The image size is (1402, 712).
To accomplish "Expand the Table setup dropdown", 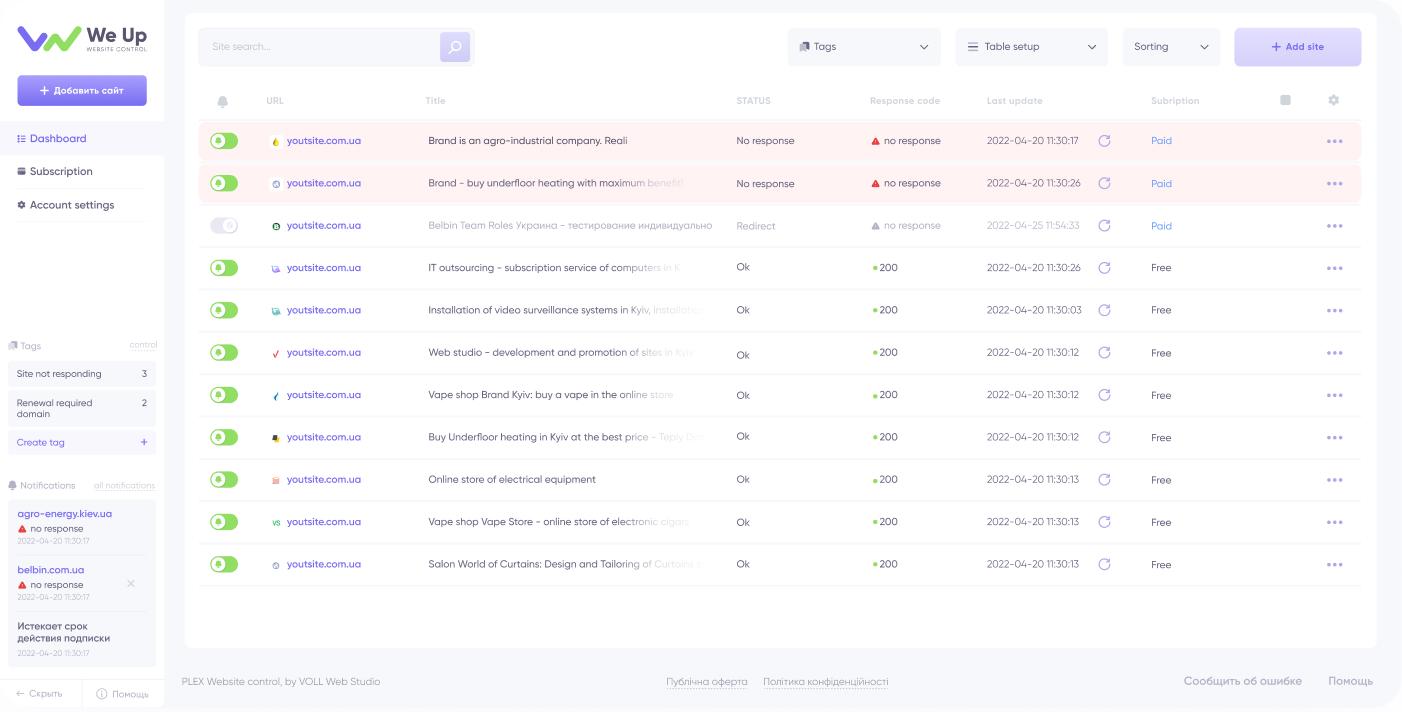I will click(x=1031, y=47).
